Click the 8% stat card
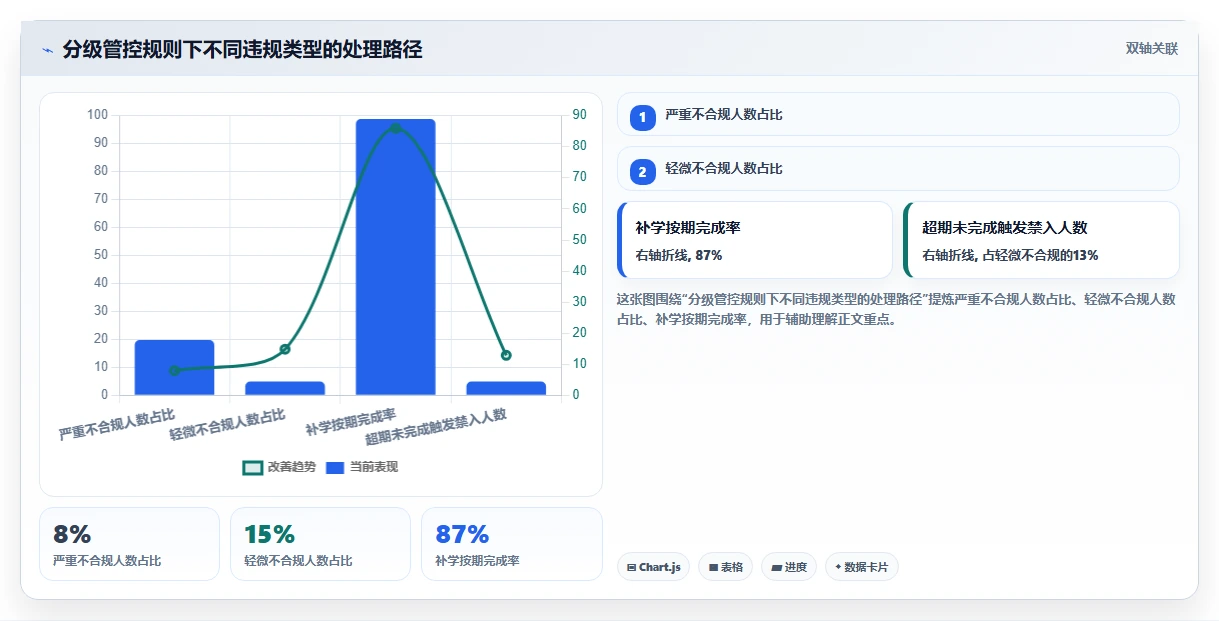 click(x=129, y=544)
